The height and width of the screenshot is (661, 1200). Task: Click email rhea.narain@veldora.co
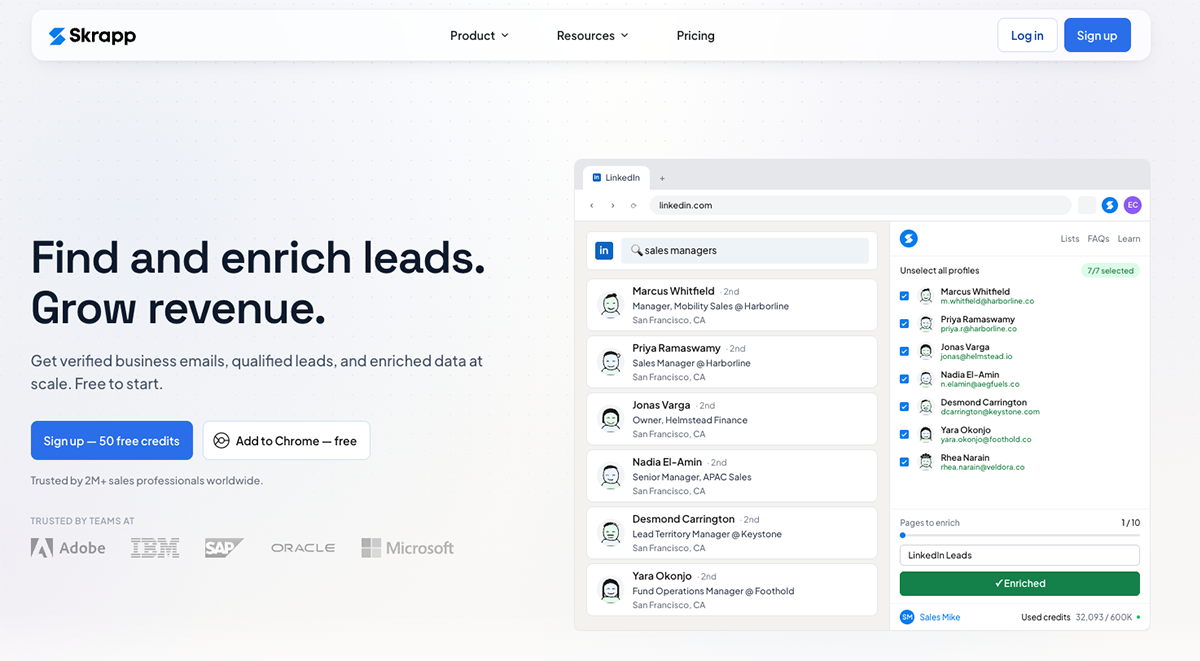(983, 467)
